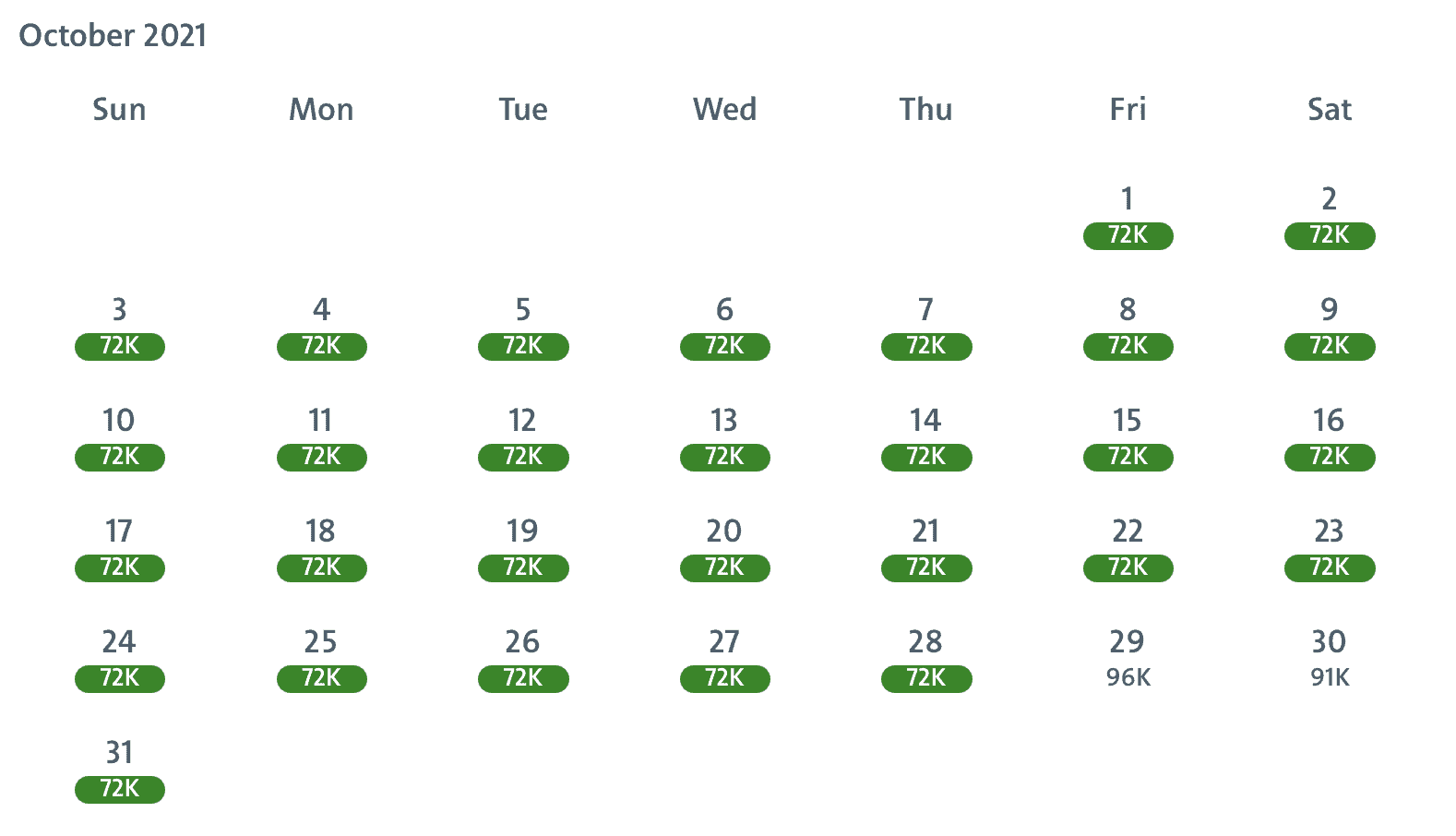This screenshot has height=836, width=1456.
Task: Pick October 3 on the calendar
Action: coord(119,328)
